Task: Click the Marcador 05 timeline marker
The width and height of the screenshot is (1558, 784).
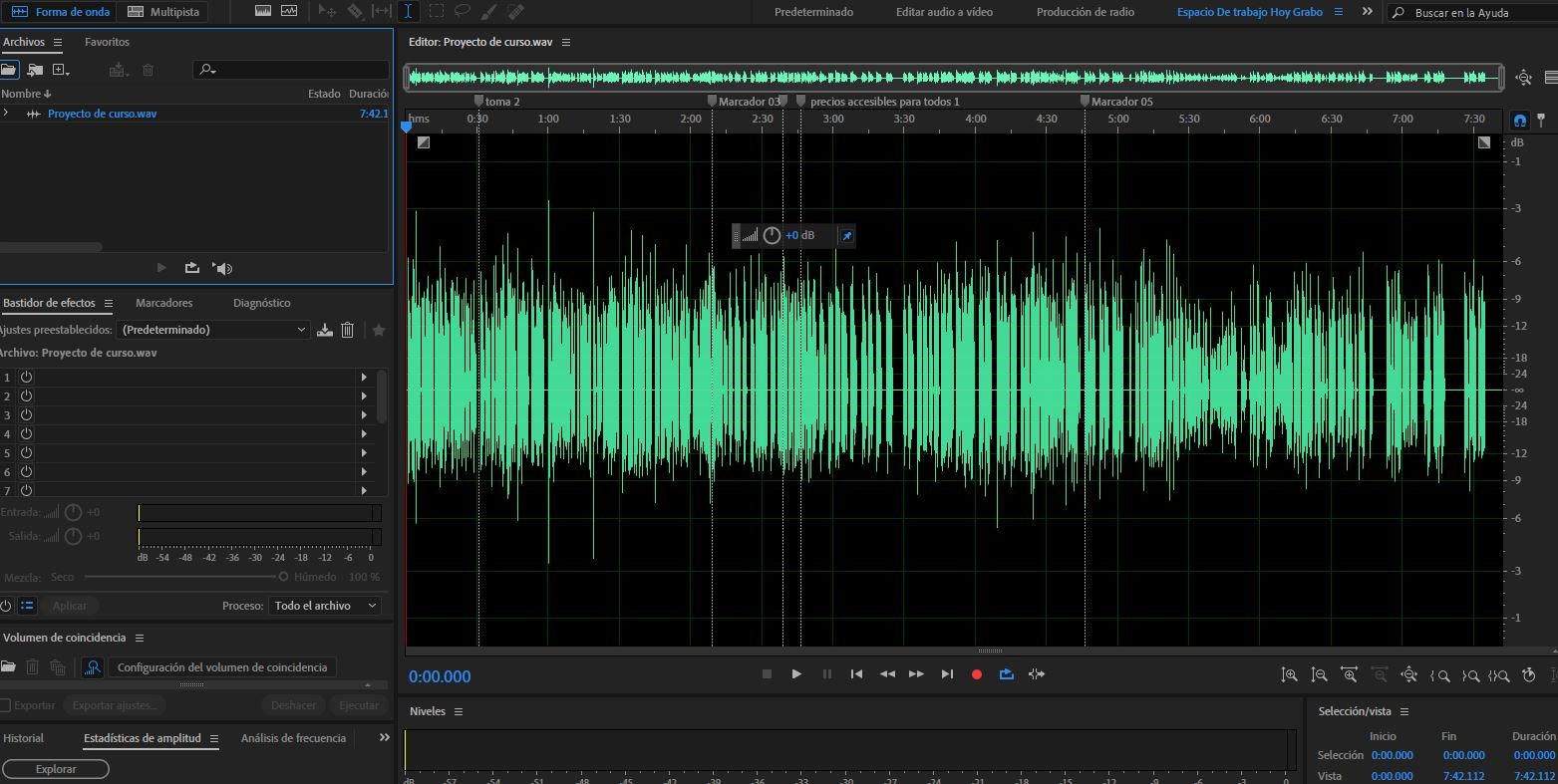Action: [x=1087, y=101]
